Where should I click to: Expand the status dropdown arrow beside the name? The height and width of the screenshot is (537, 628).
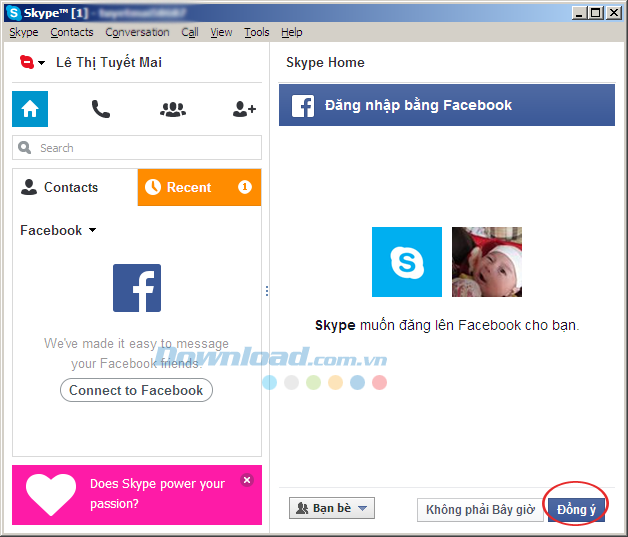(41, 63)
